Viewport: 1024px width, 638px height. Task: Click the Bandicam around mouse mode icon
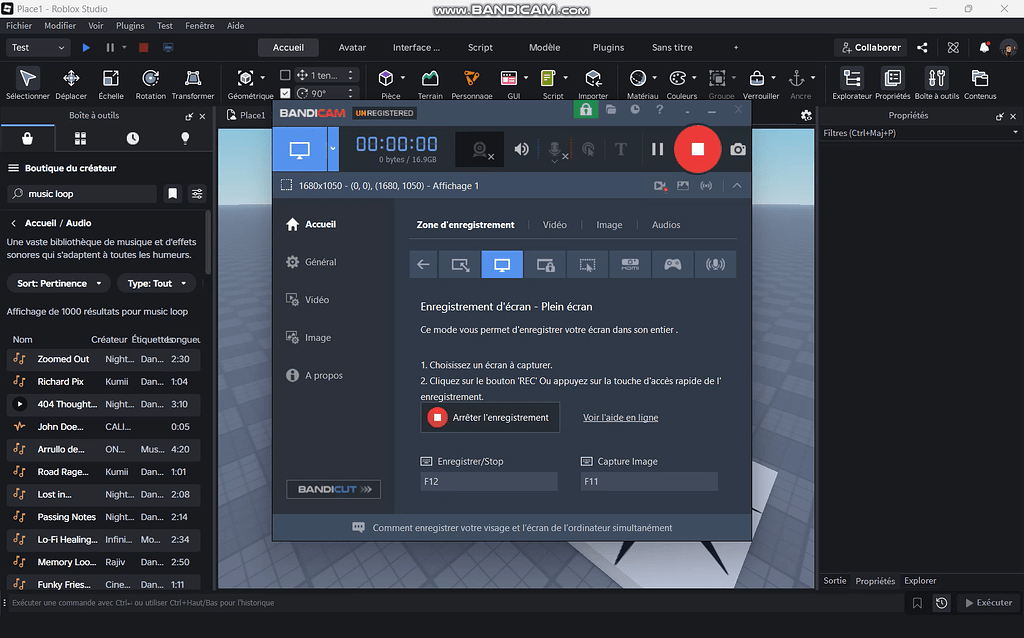(587, 264)
